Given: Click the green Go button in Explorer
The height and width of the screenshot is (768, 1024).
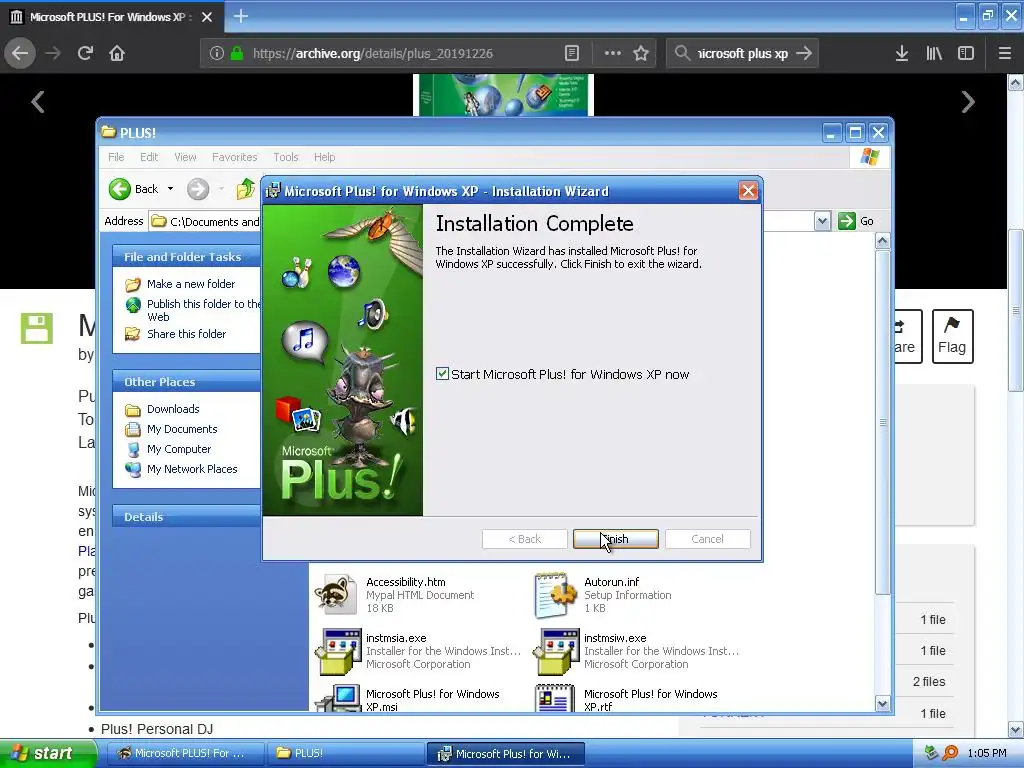Looking at the screenshot, I should tap(856, 221).
